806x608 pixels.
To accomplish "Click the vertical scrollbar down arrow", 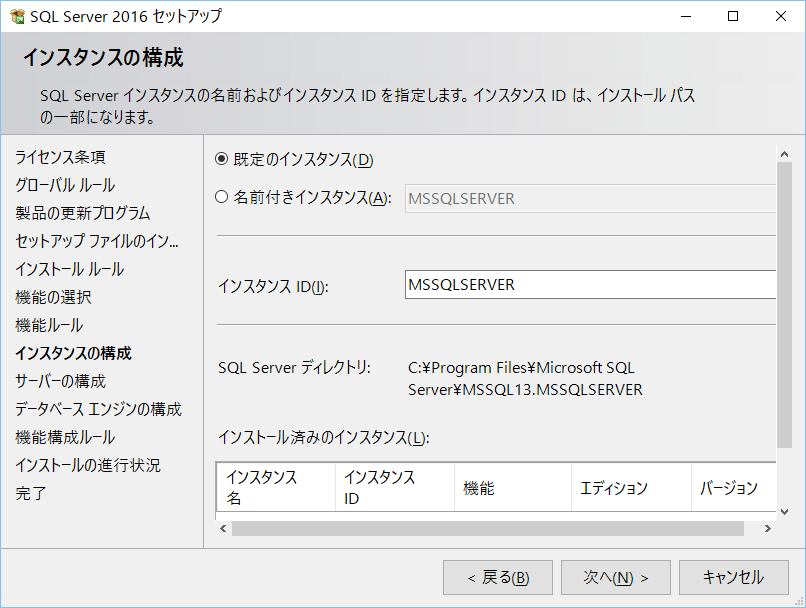I will pos(784,511).
